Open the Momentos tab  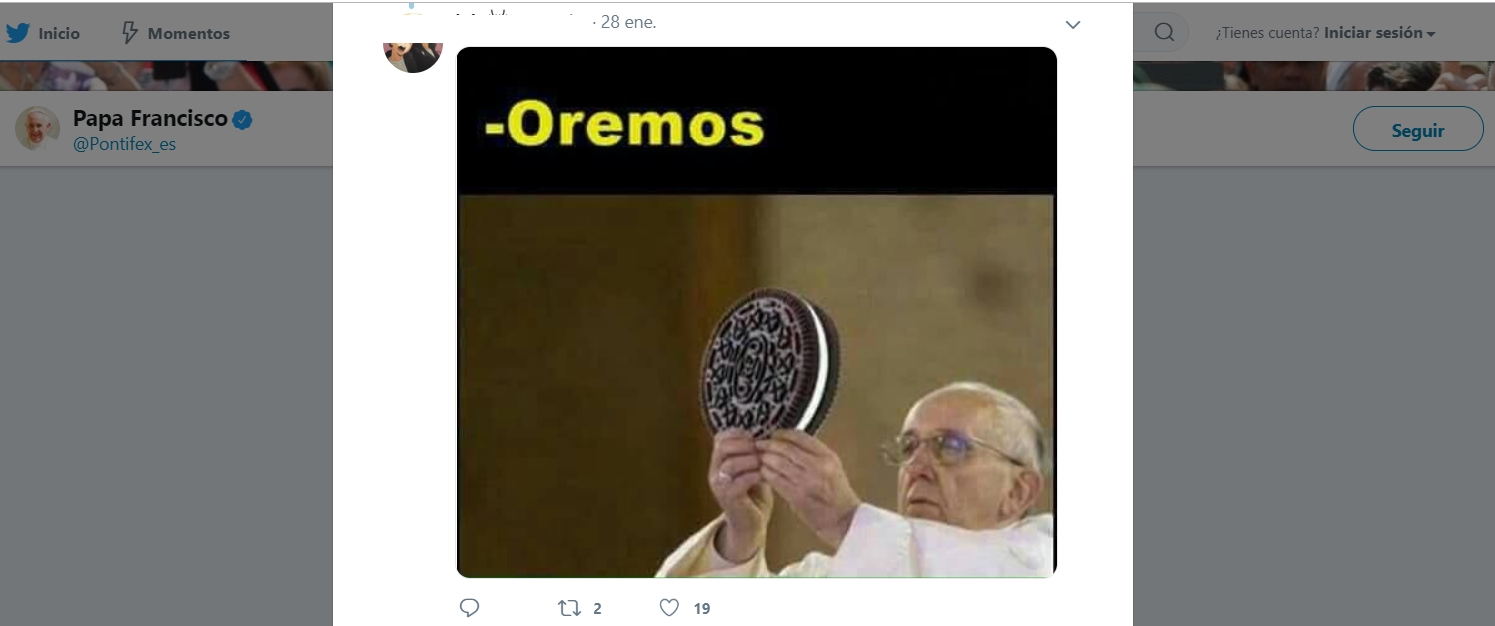click(175, 33)
